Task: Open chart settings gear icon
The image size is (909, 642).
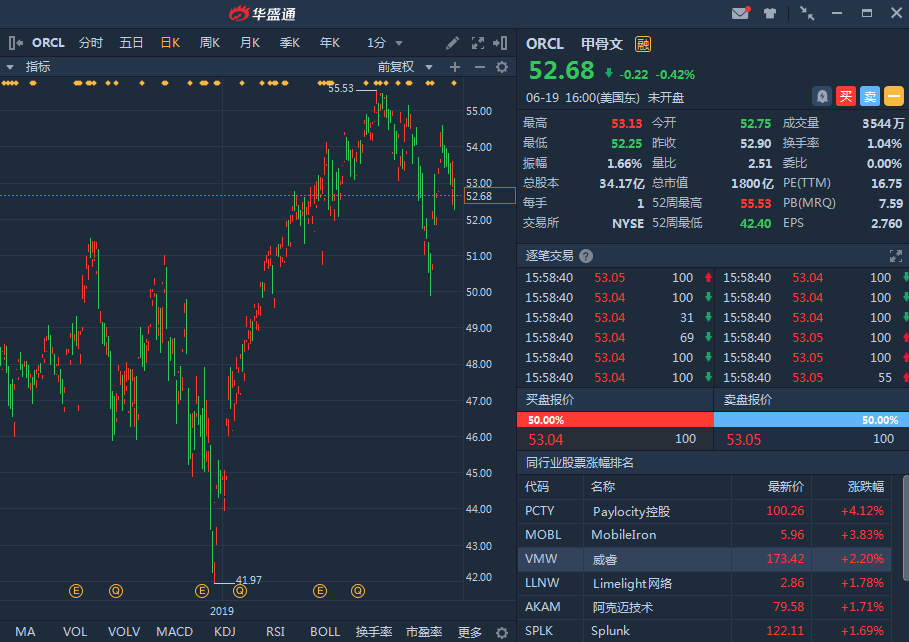Action: tap(502, 67)
